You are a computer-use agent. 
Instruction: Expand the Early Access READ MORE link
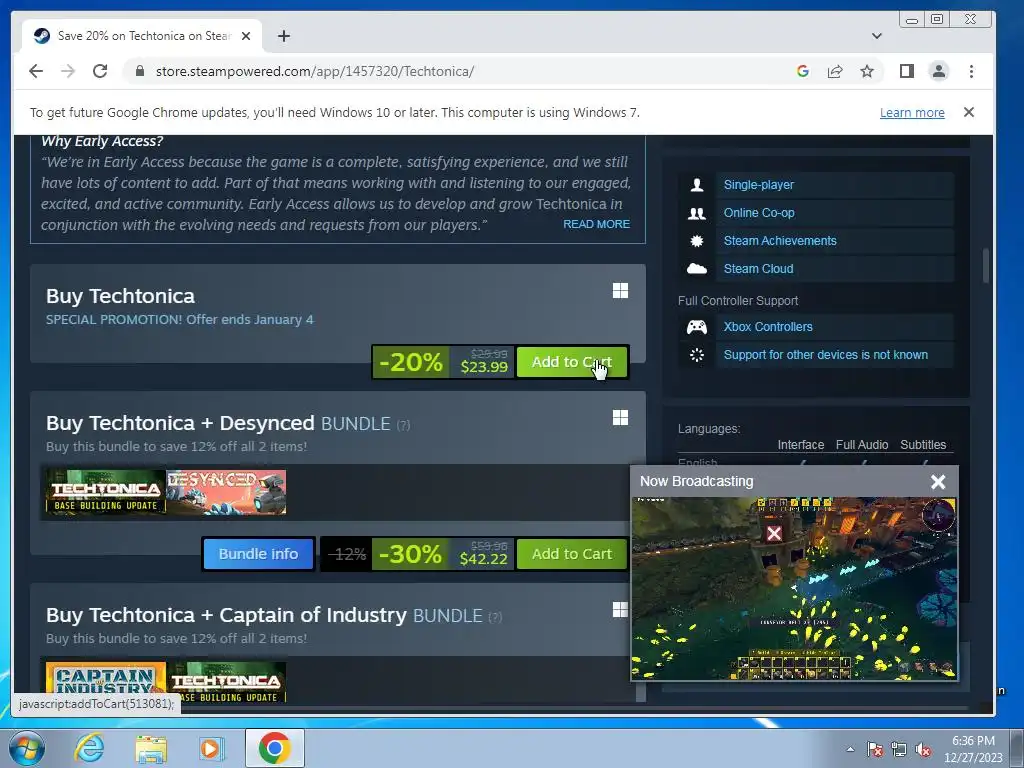(596, 224)
